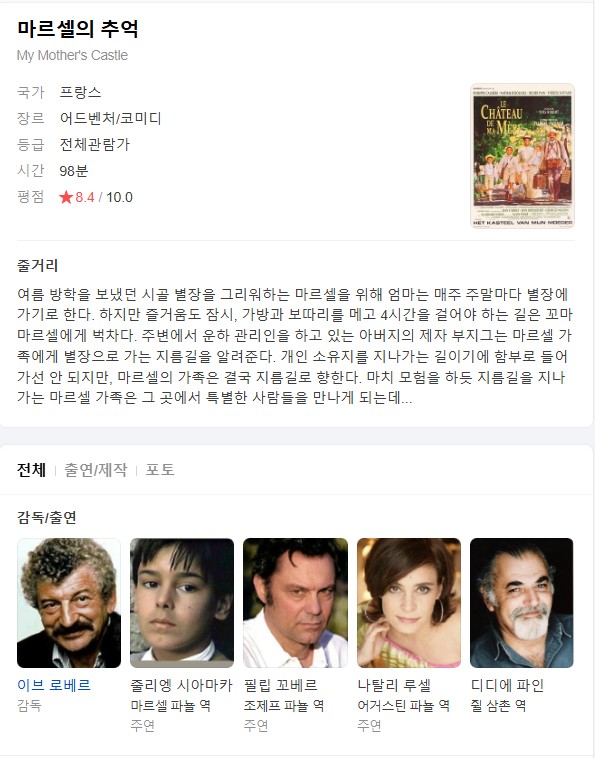Open 줄리엥 시아마카 portrait photo

tap(182, 603)
